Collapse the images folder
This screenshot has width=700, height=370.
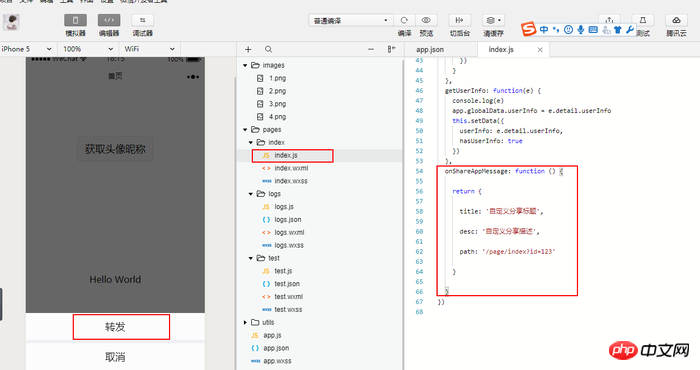point(245,66)
